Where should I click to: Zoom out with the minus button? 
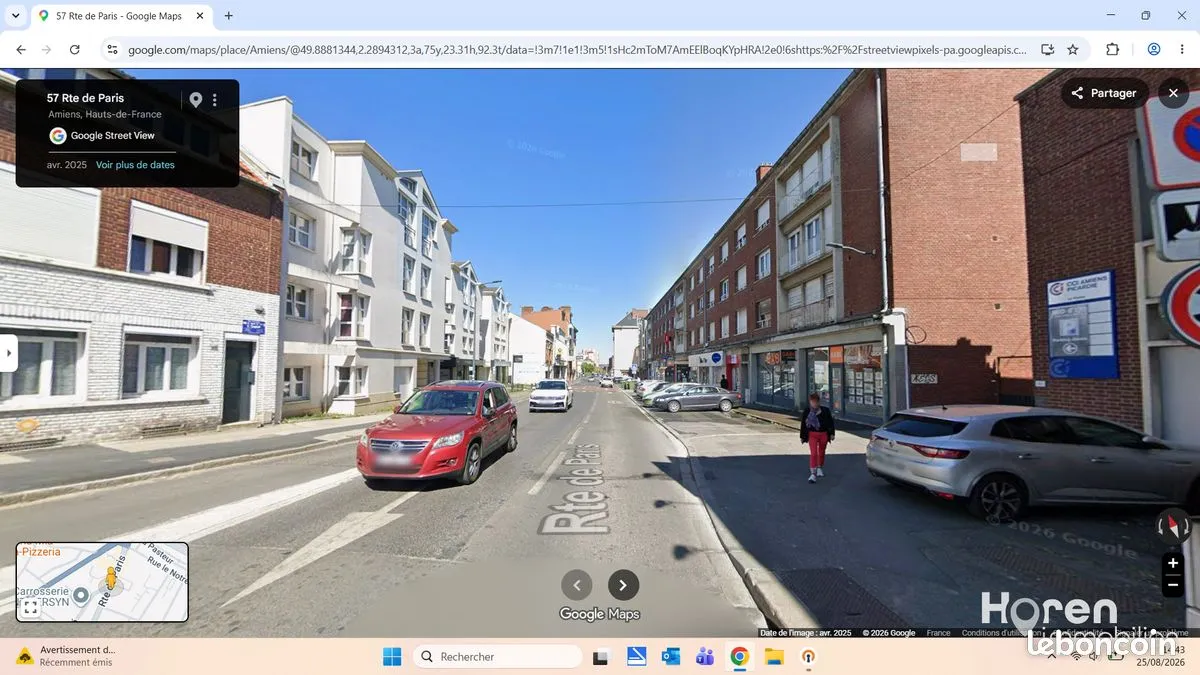coord(1173,585)
